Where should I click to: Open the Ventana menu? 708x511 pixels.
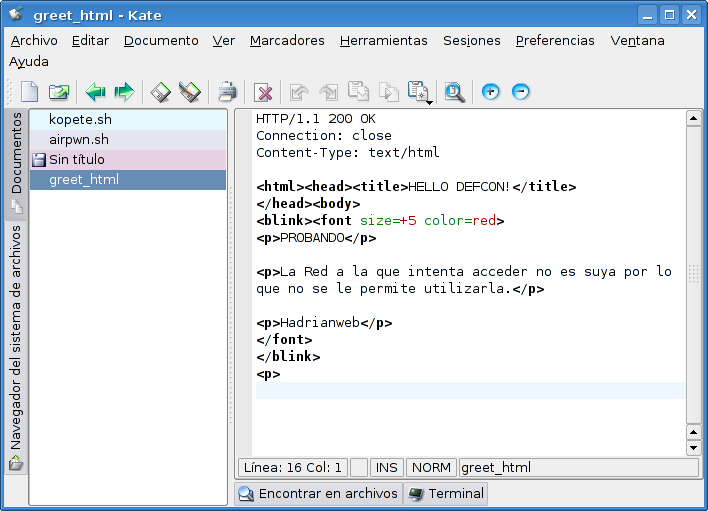(637, 41)
